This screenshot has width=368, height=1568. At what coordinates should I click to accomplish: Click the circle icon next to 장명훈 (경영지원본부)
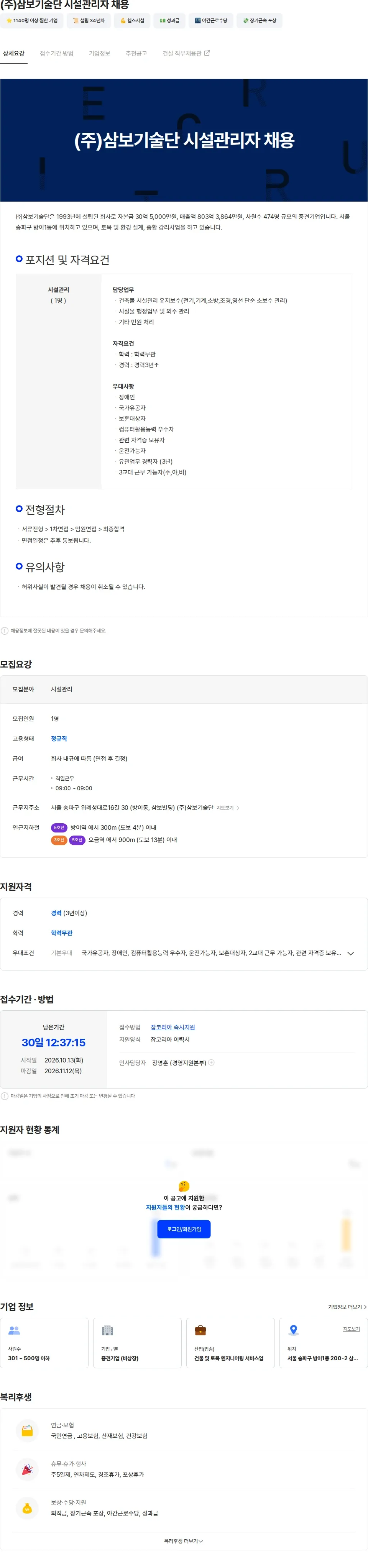[x=212, y=1063]
